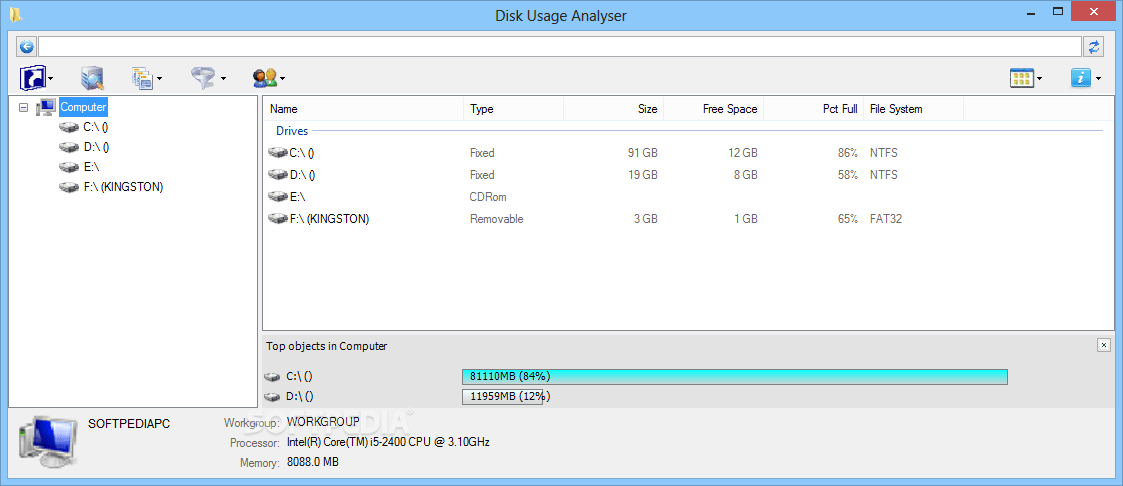Click the C:\ drive icon in Top objects
1123x486 pixels.
(x=273, y=376)
